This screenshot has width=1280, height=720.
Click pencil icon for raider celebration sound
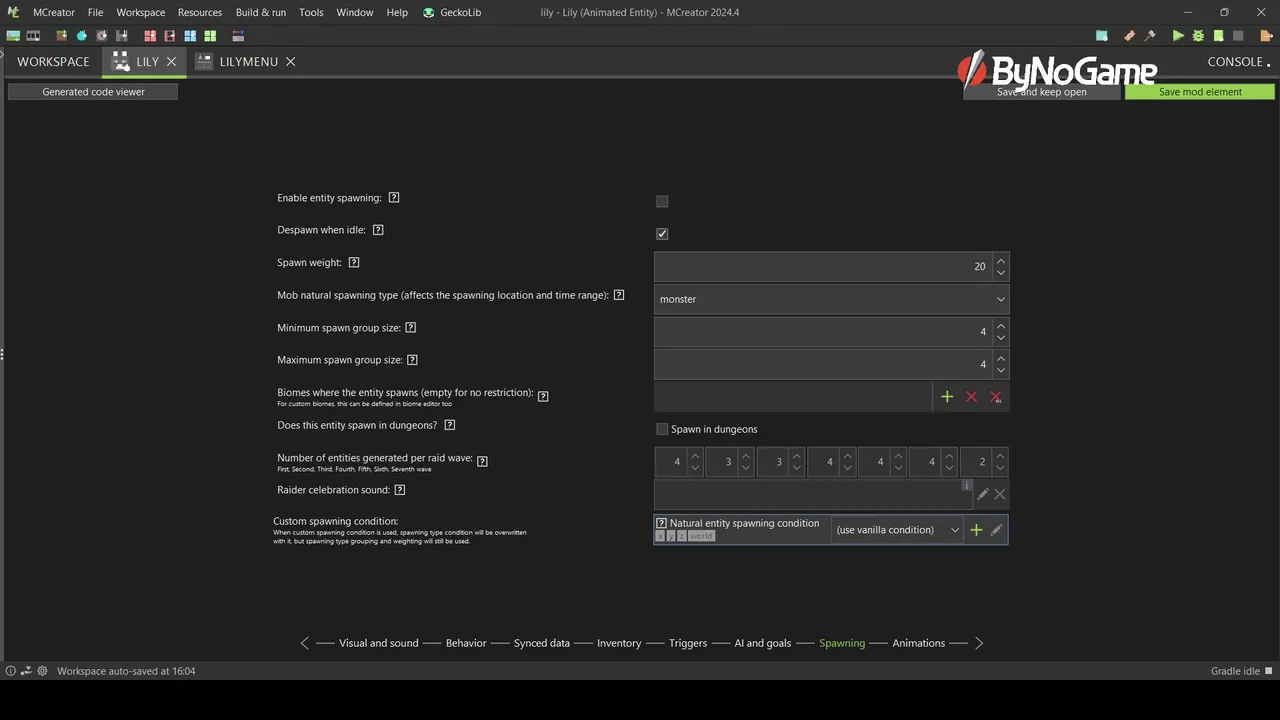point(983,494)
